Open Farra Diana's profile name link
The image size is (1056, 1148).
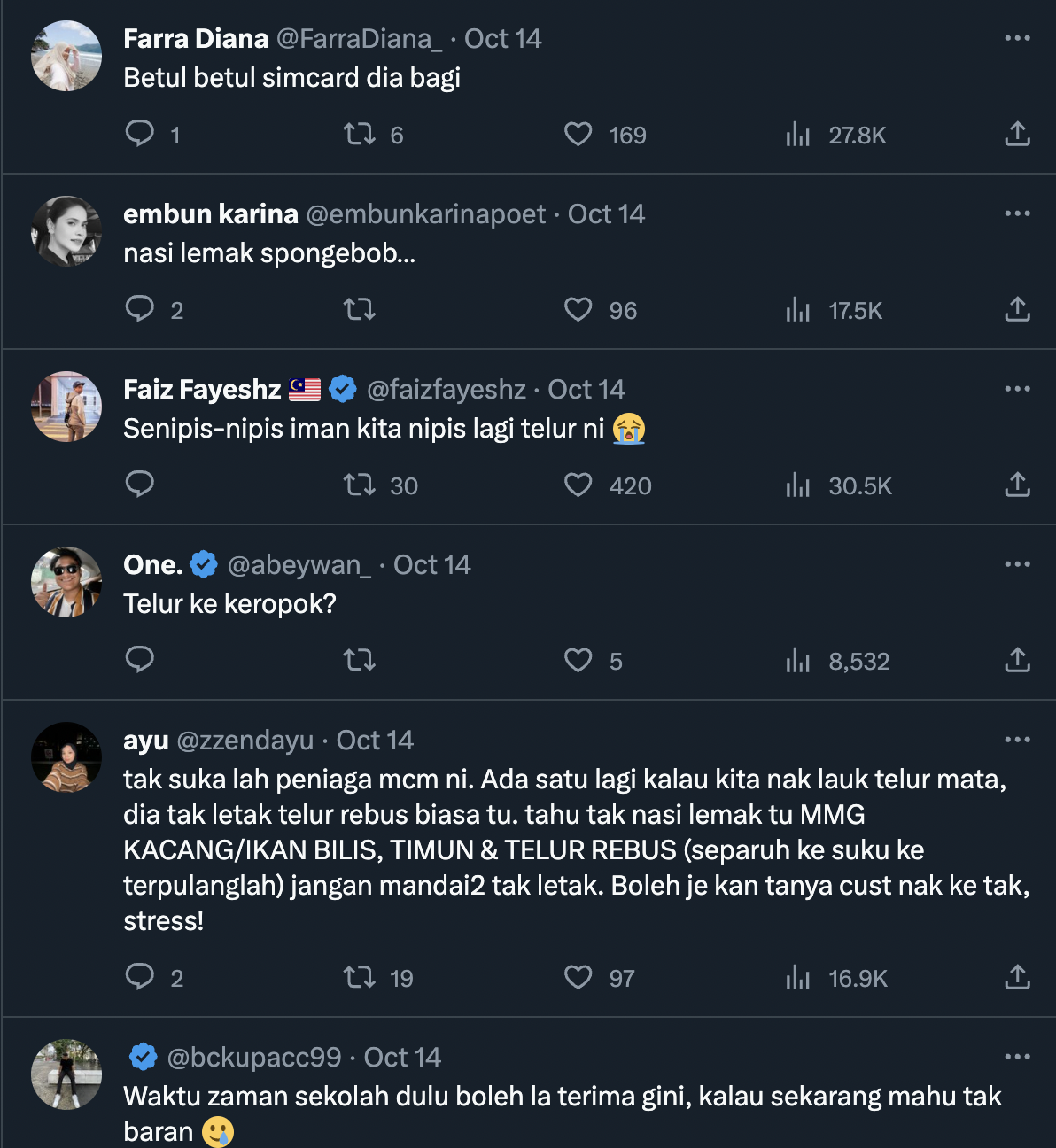(x=196, y=39)
